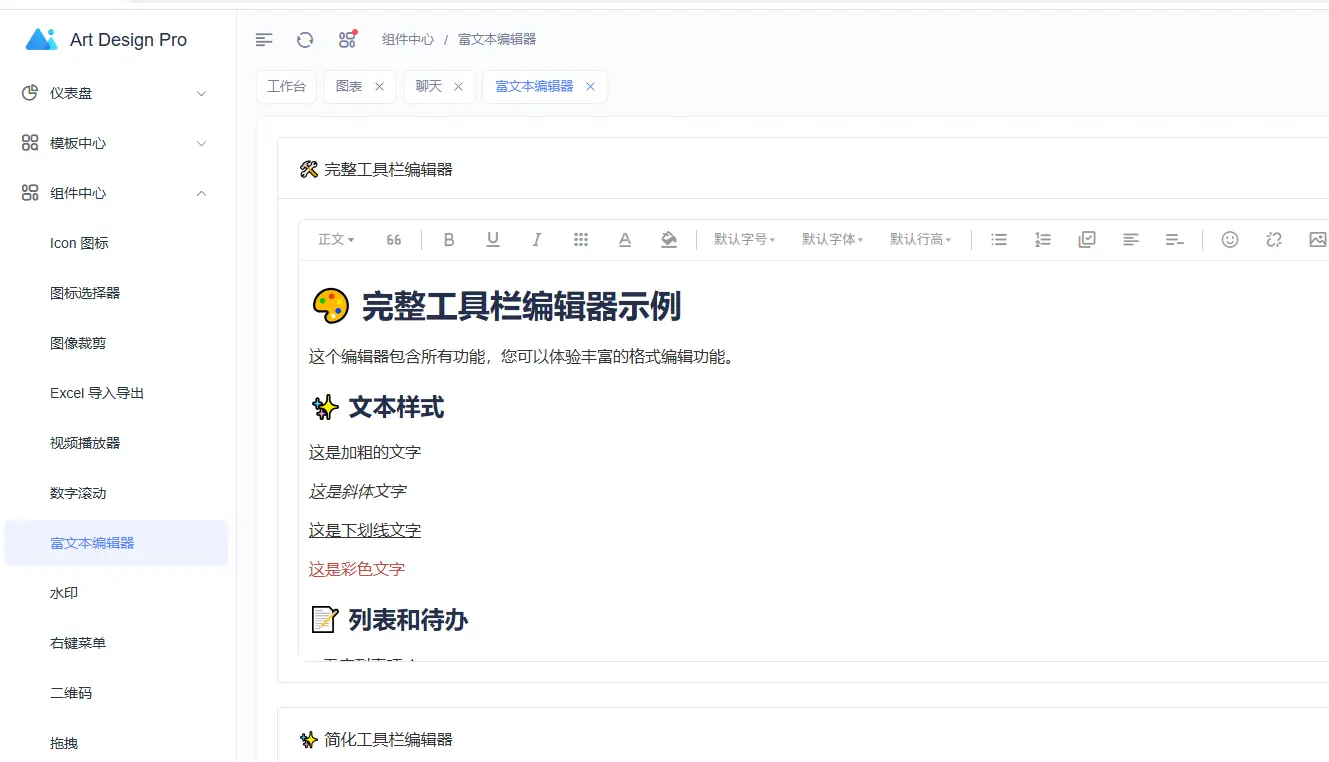Toggle italic formatting in the toolbar
The image size is (1329, 762).
pos(537,239)
